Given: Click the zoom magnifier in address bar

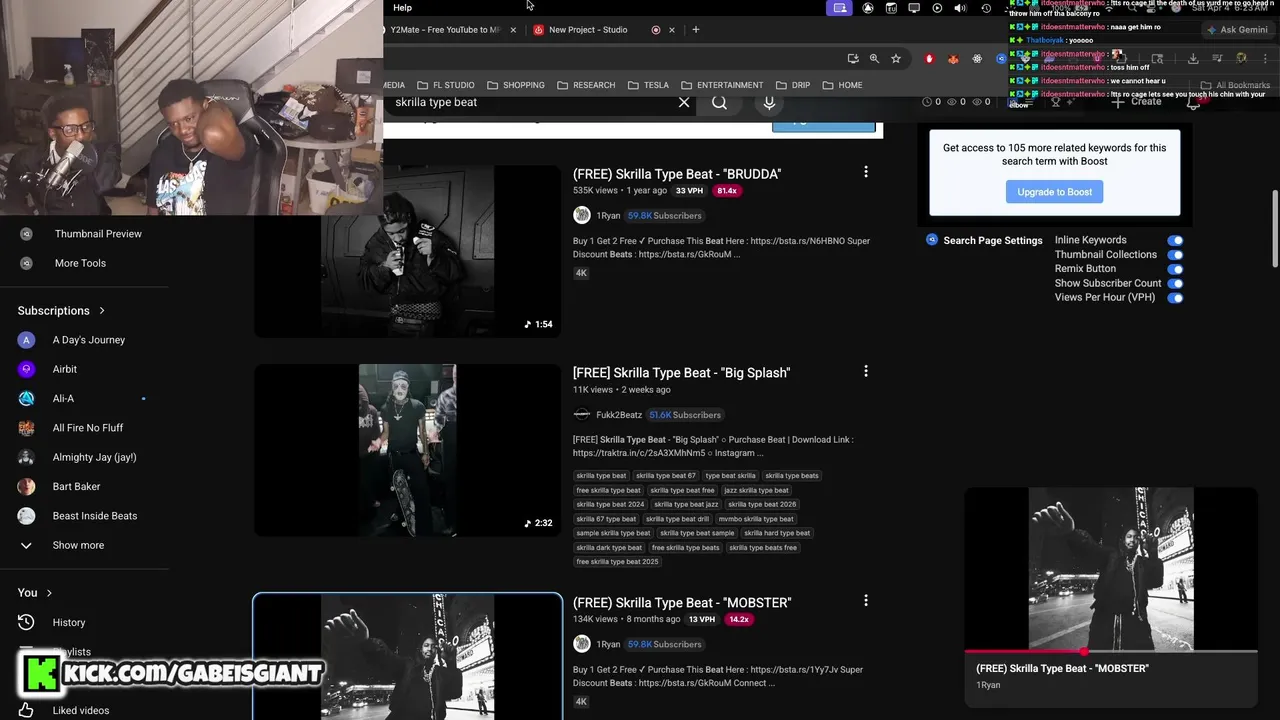Looking at the screenshot, I should 874,59.
